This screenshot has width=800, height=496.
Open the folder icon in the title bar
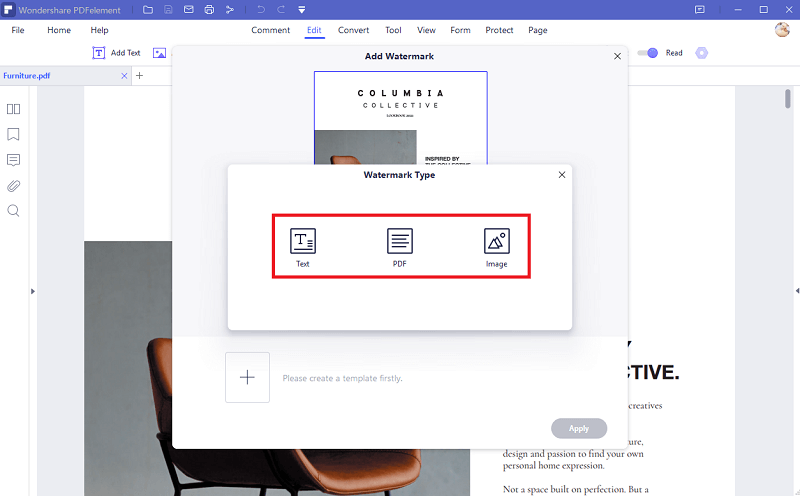[148, 10]
